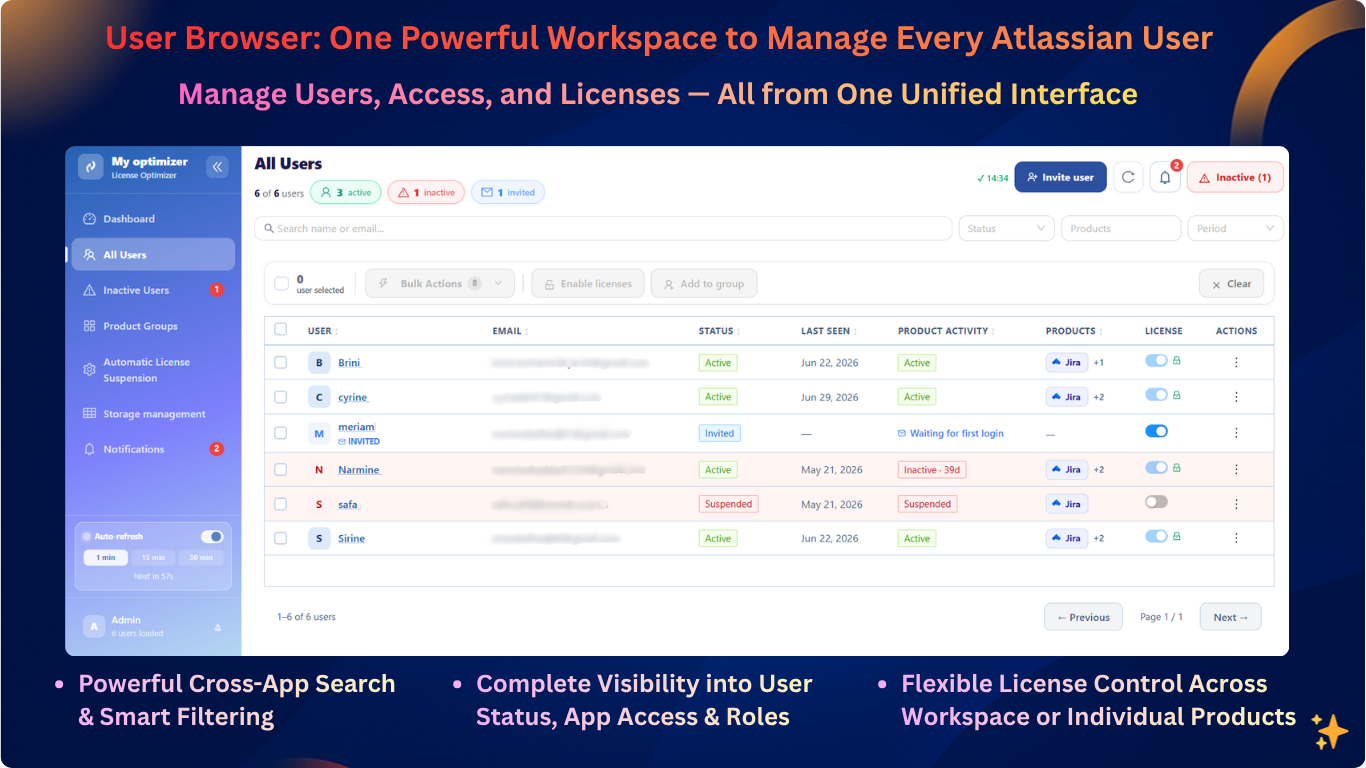
Task: Open actions menu for Brini row
Action: [1236, 363]
